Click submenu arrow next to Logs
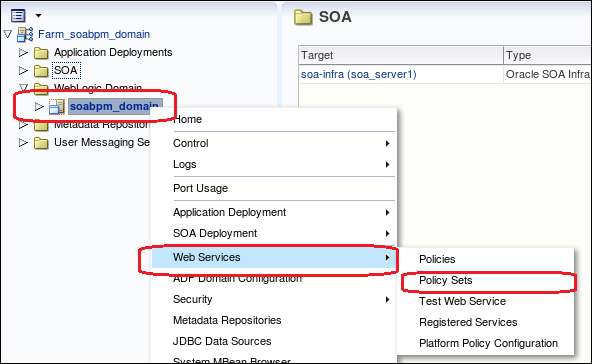592x364 pixels. click(x=387, y=164)
